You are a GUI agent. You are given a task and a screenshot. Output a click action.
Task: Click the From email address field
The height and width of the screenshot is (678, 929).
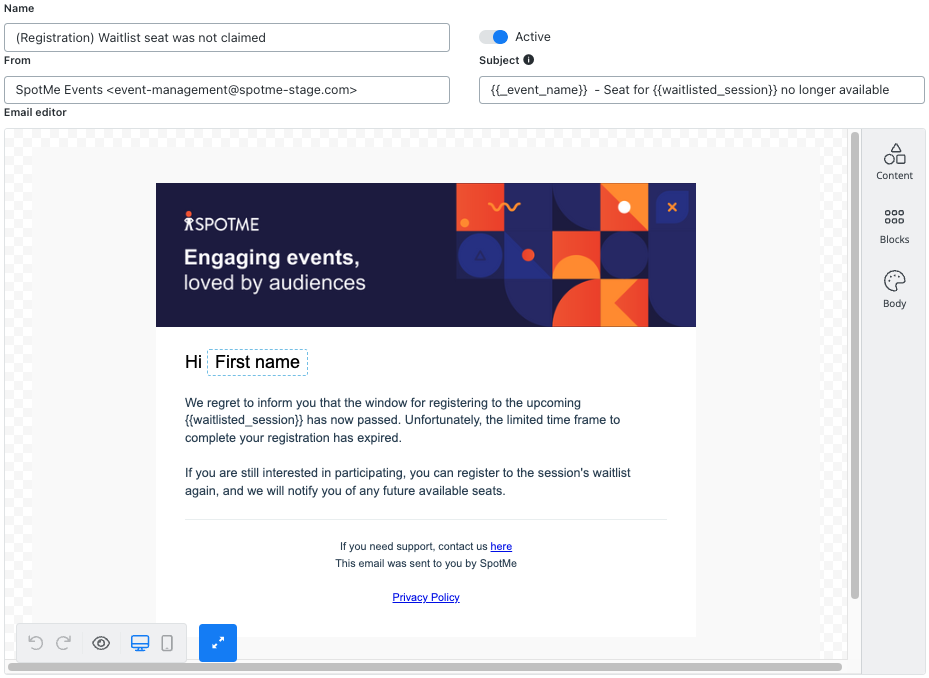[x=227, y=89]
